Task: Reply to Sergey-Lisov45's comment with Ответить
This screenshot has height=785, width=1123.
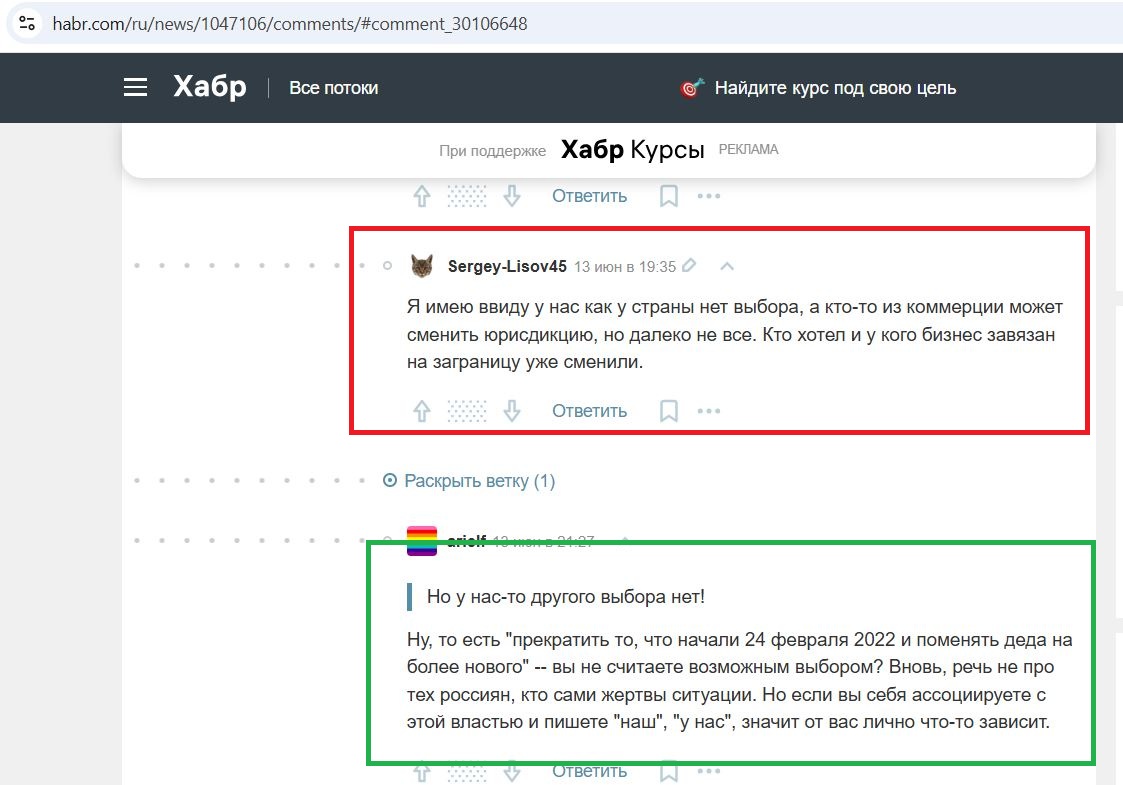Action: (589, 411)
